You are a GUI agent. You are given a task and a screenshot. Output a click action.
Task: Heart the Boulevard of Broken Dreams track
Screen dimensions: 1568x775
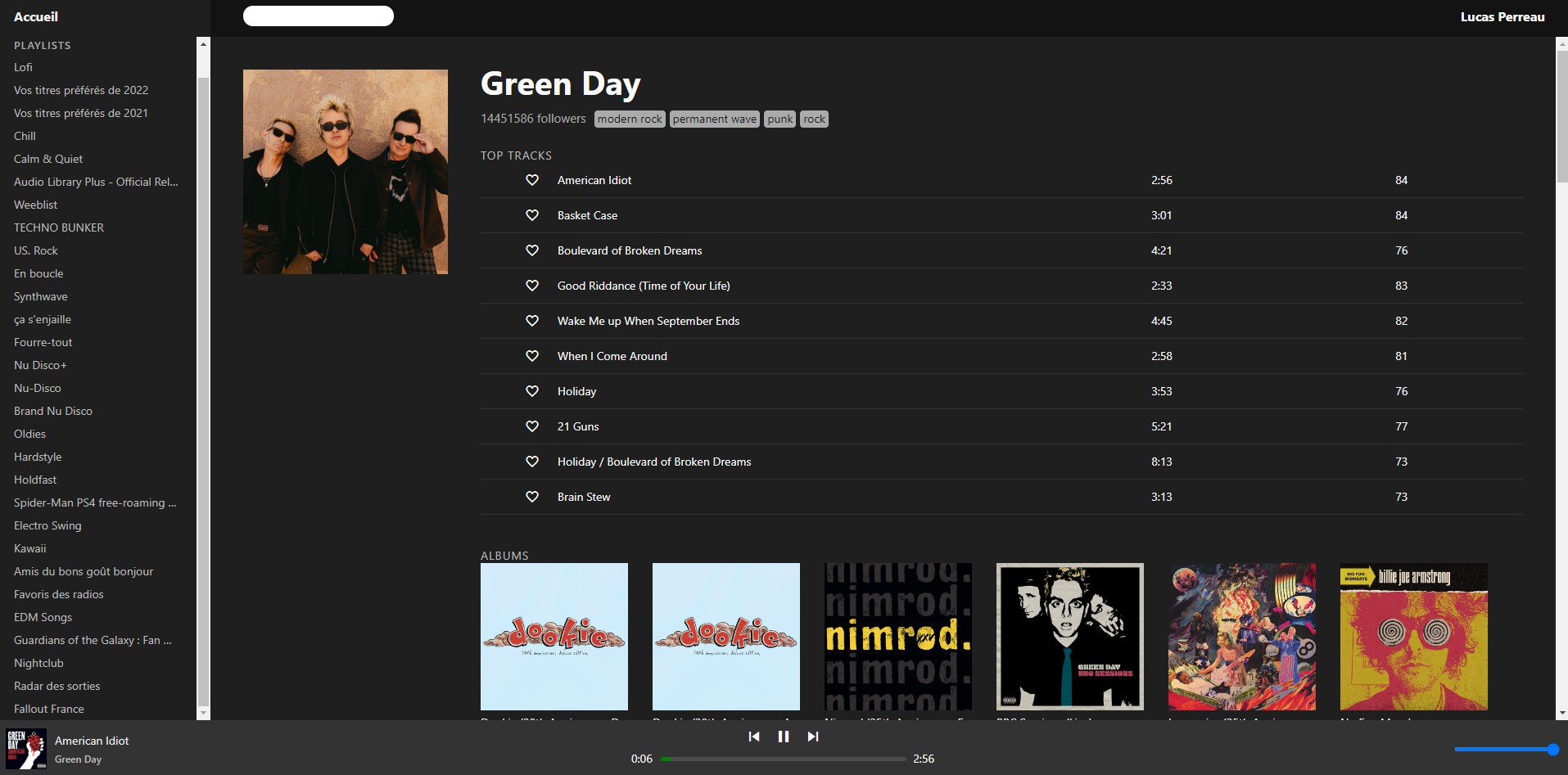pos(532,250)
